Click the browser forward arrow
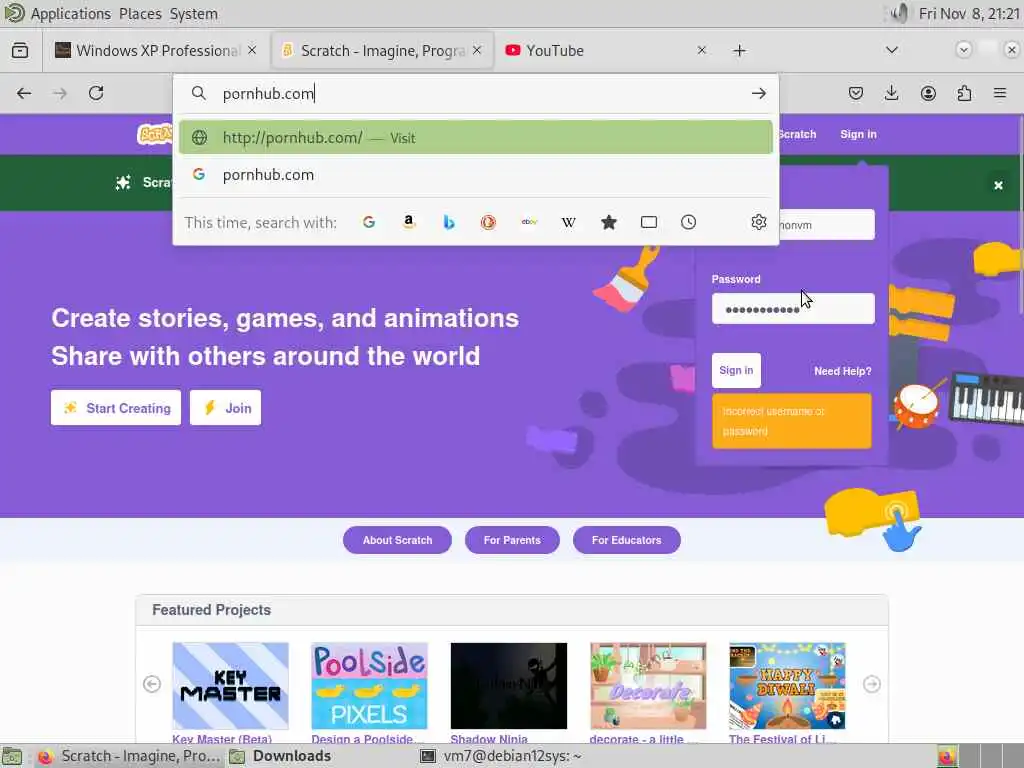The width and height of the screenshot is (1024, 768). coord(59,93)
